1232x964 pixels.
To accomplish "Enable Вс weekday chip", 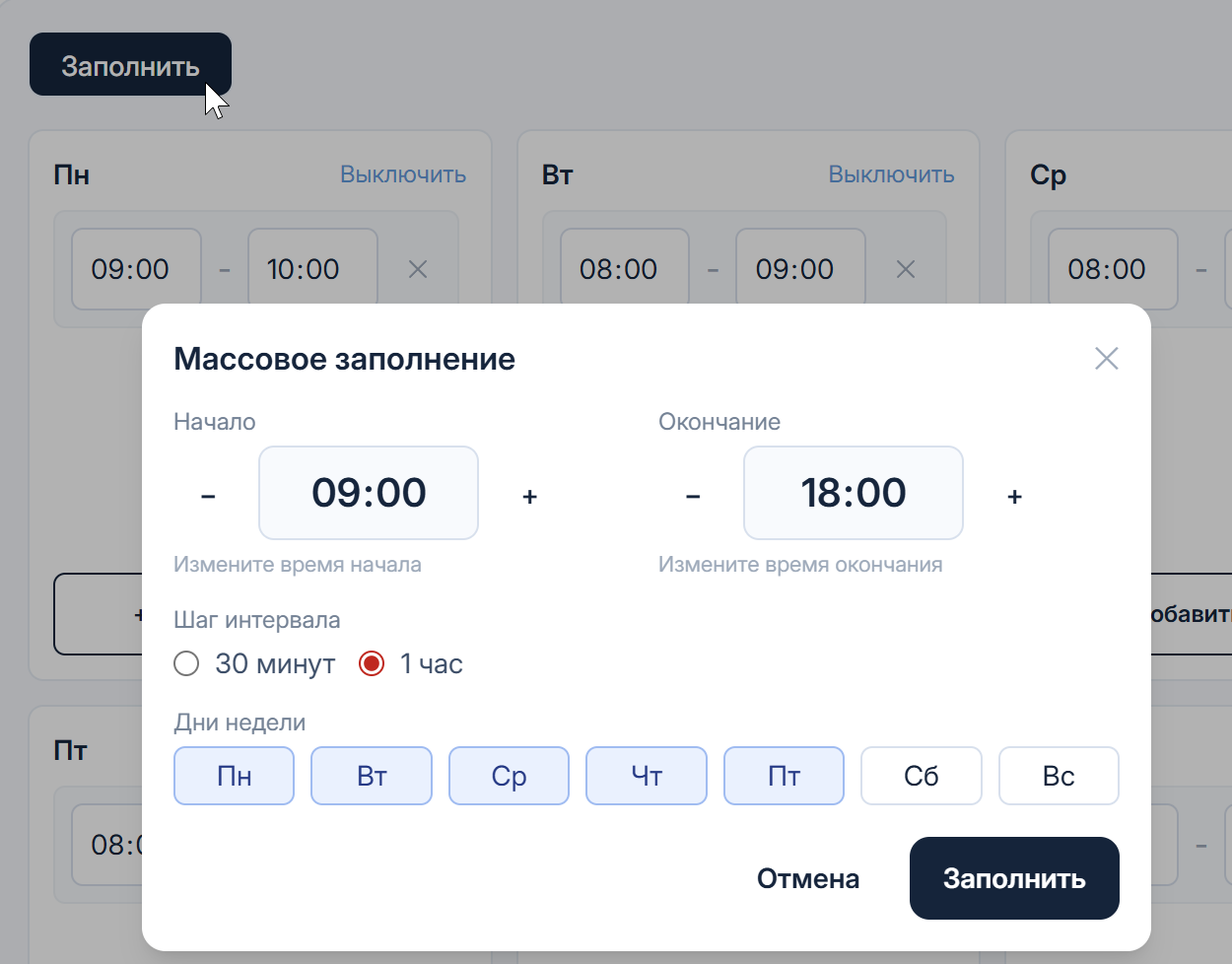I will [1059, 776].
